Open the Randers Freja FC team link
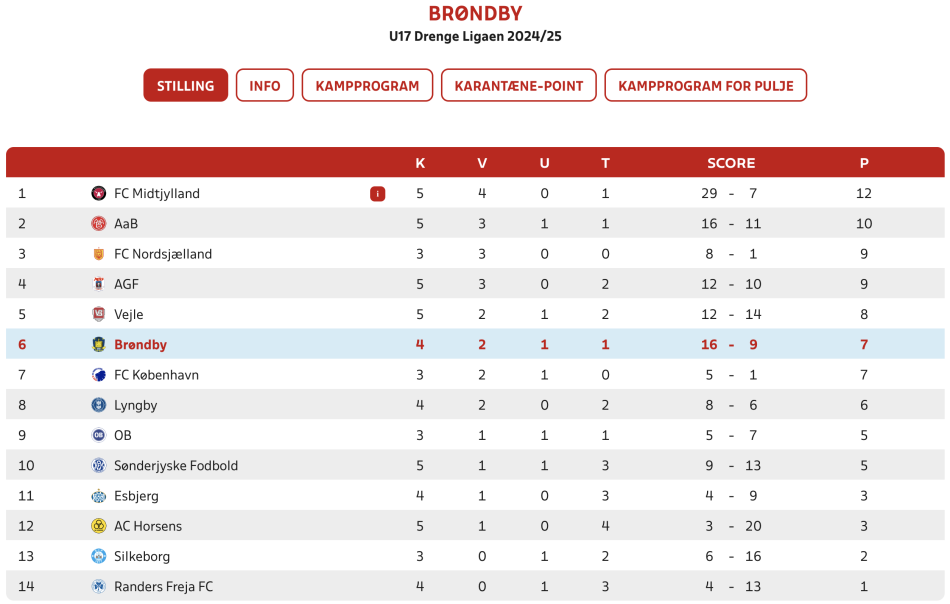The image size is (950, 604). click(x=164, y=586)
